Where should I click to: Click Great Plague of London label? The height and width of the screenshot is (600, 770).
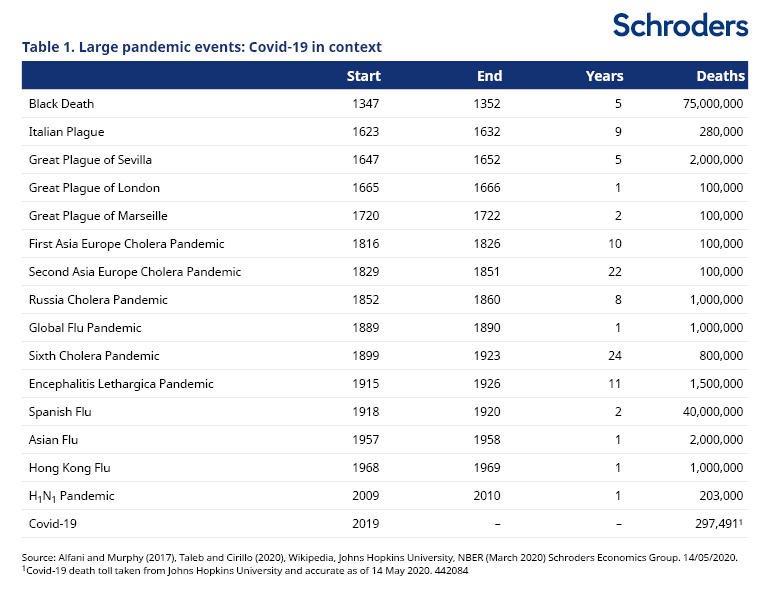[94, 188]
